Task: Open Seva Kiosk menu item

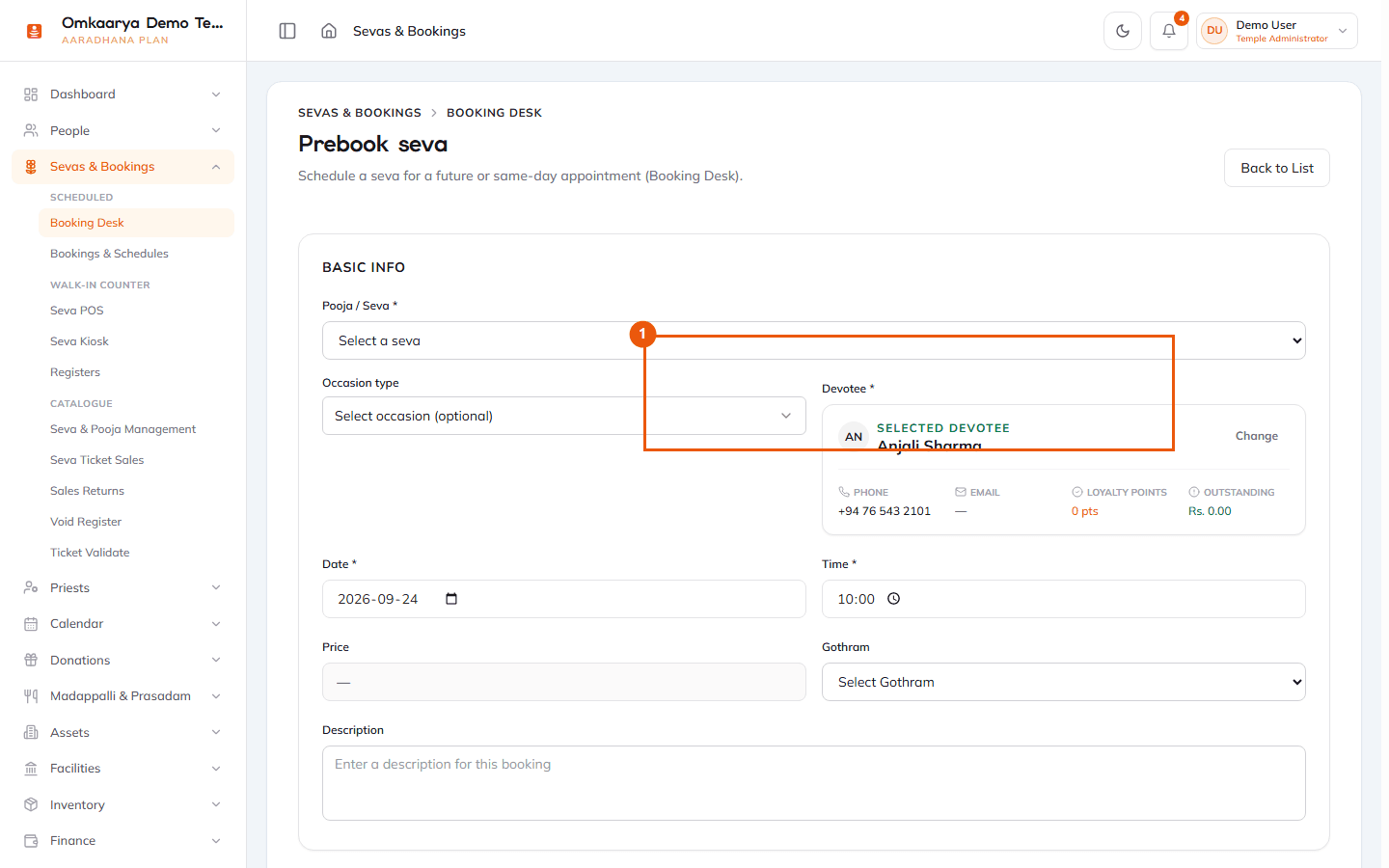Action: [x=79, y=341]
